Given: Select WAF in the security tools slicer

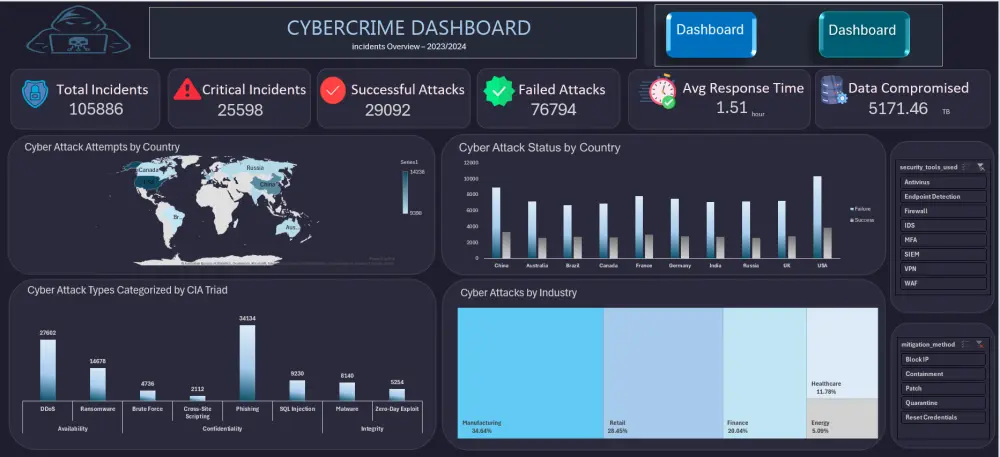Looking at the screenshot, I should pos(943,283).
